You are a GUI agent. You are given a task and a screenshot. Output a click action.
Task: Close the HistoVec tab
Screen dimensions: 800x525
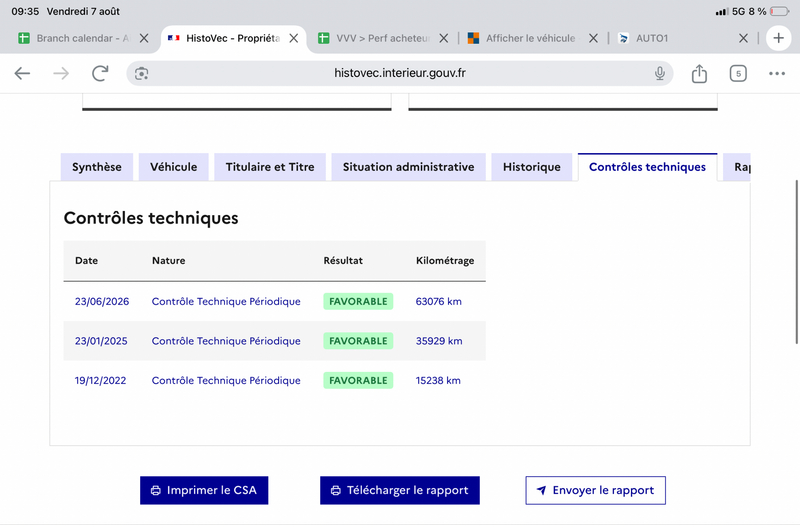(294, 38)
